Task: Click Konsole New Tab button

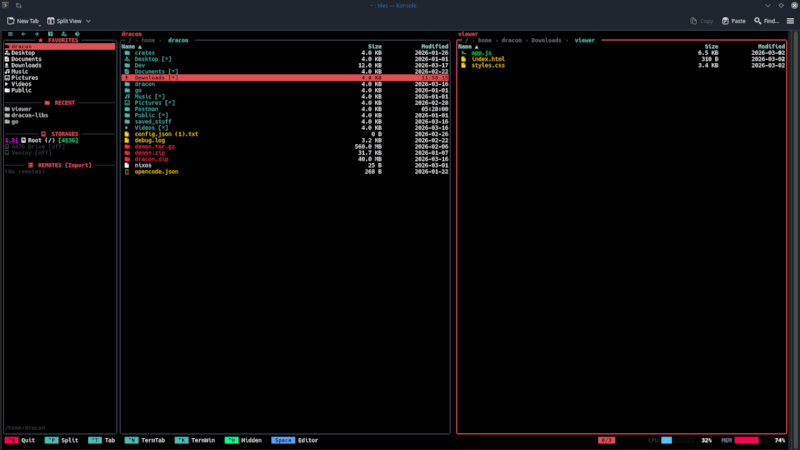Action: [23, 21]
